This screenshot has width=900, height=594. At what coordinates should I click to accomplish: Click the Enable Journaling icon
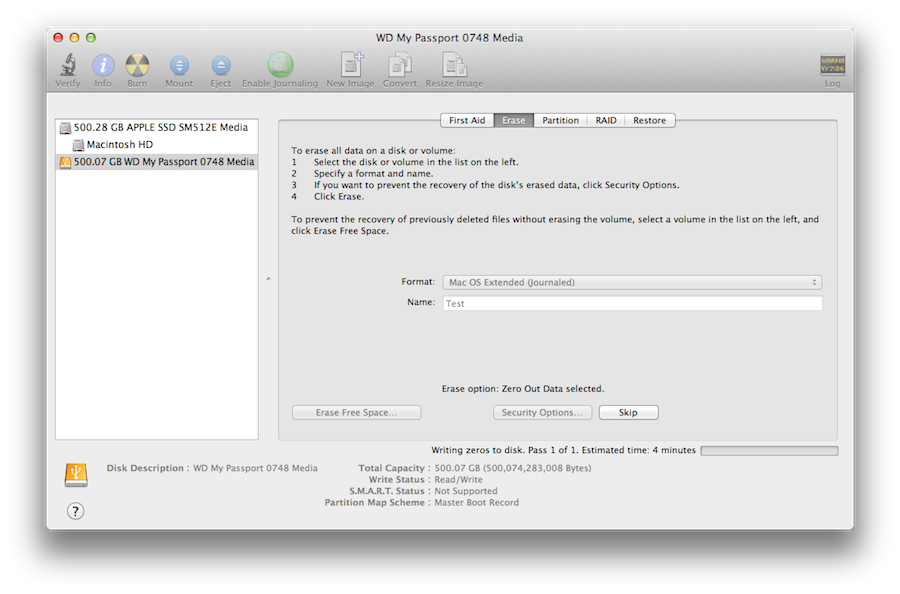point(280,65)
